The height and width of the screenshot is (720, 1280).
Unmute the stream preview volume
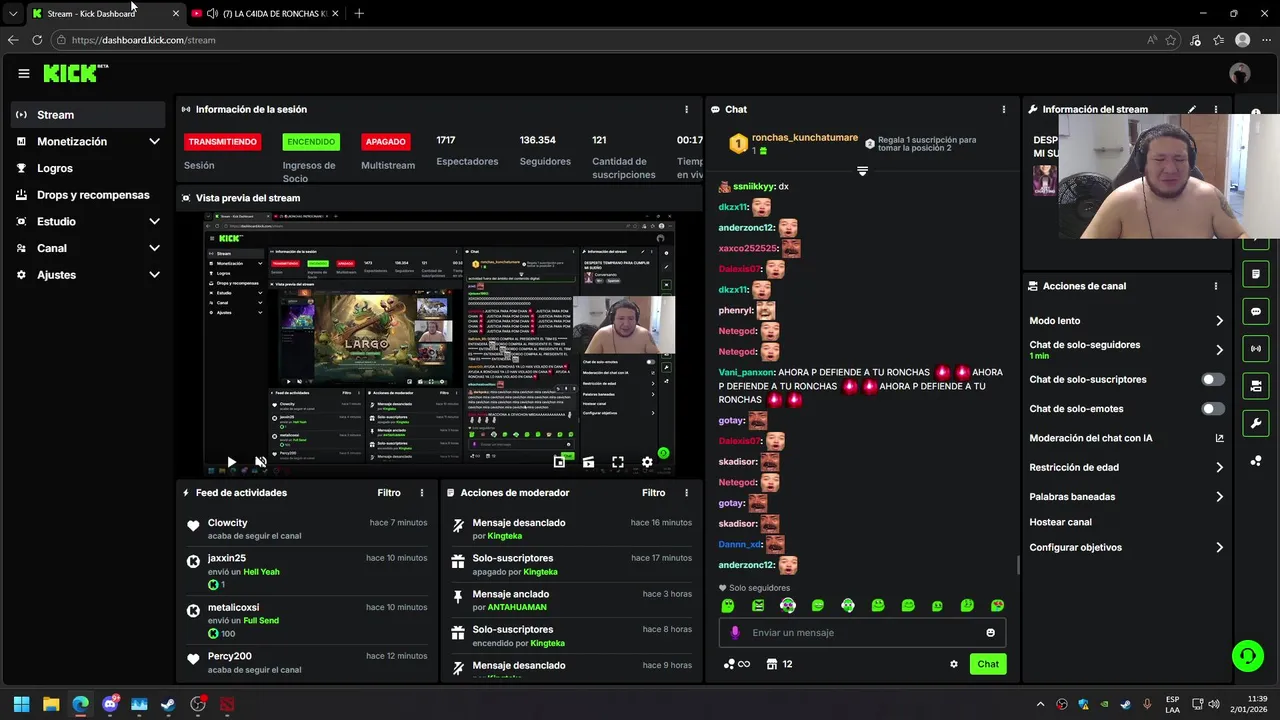(260, 462)
